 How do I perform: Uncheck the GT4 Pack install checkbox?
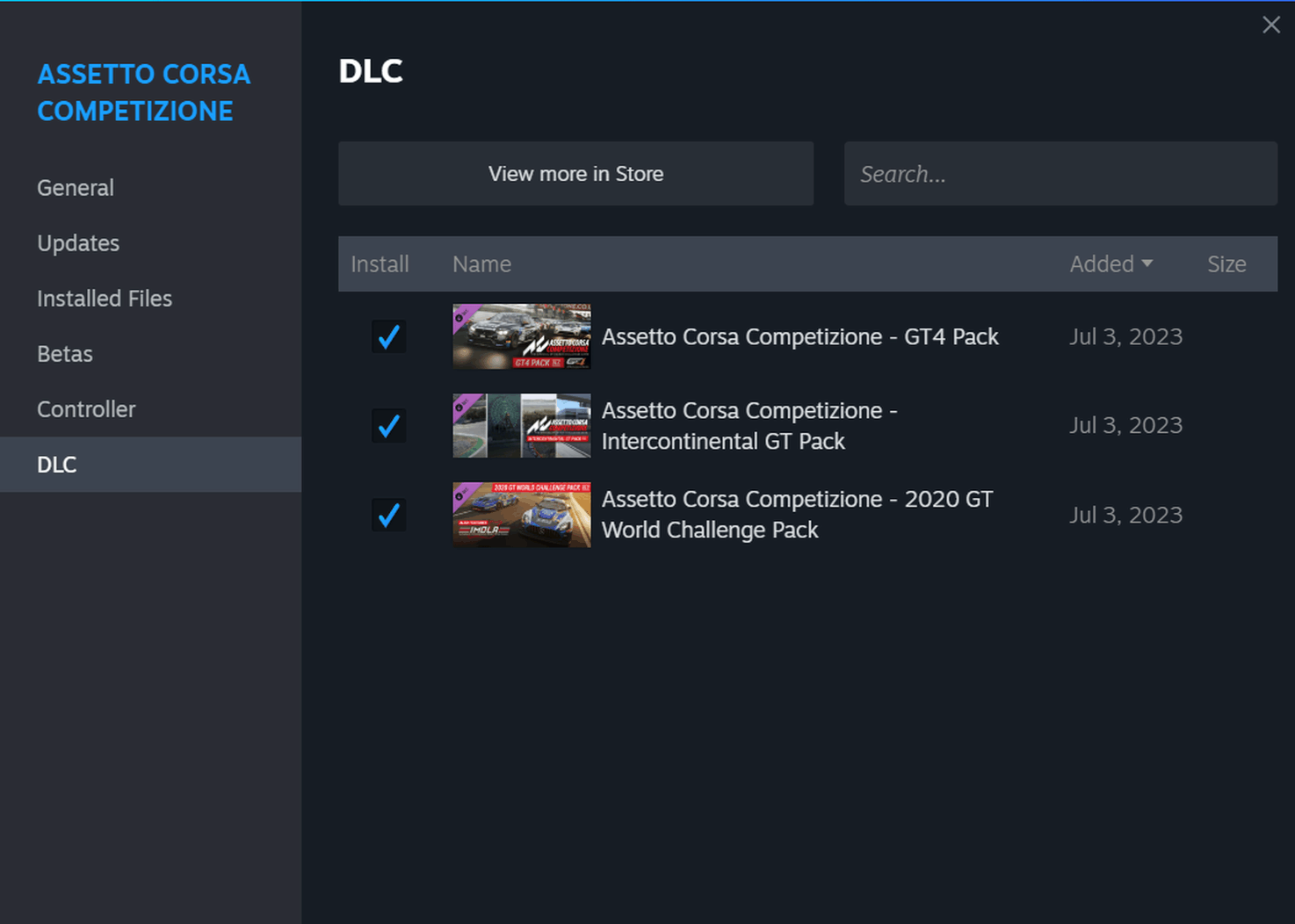point(388,336)
